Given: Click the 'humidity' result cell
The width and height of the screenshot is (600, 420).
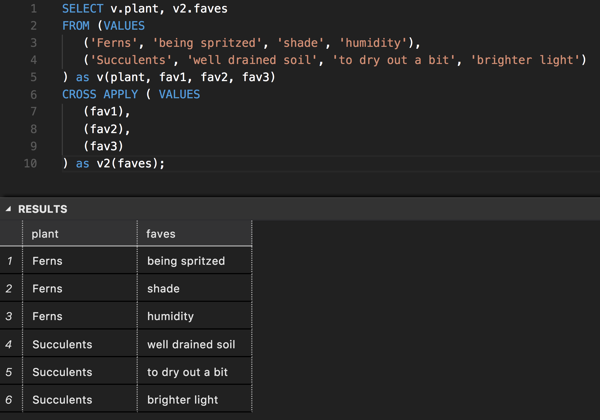Looking at the screenshot, I should (170, 316).
